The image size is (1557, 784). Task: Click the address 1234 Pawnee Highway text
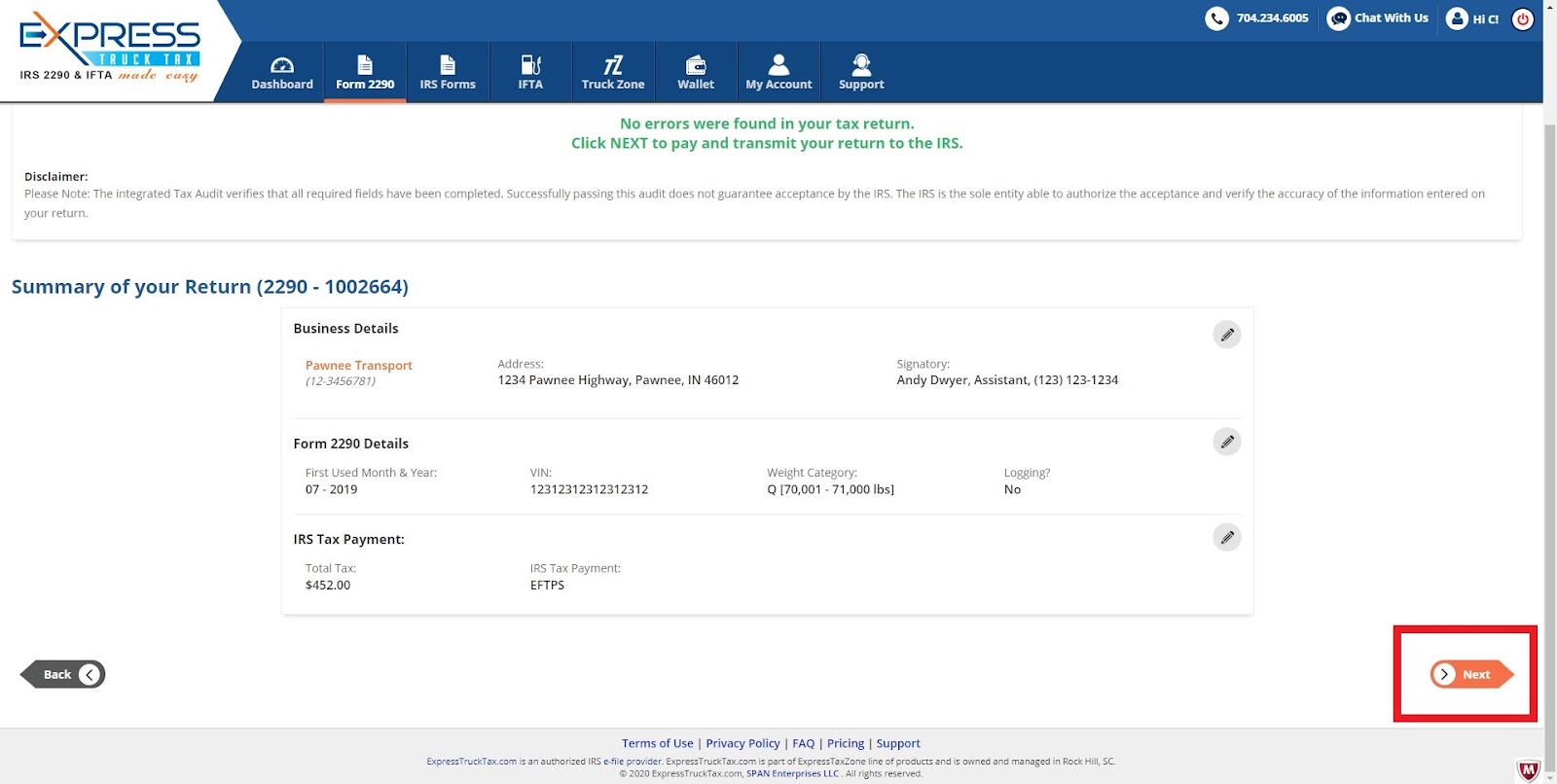pos(618,380)
